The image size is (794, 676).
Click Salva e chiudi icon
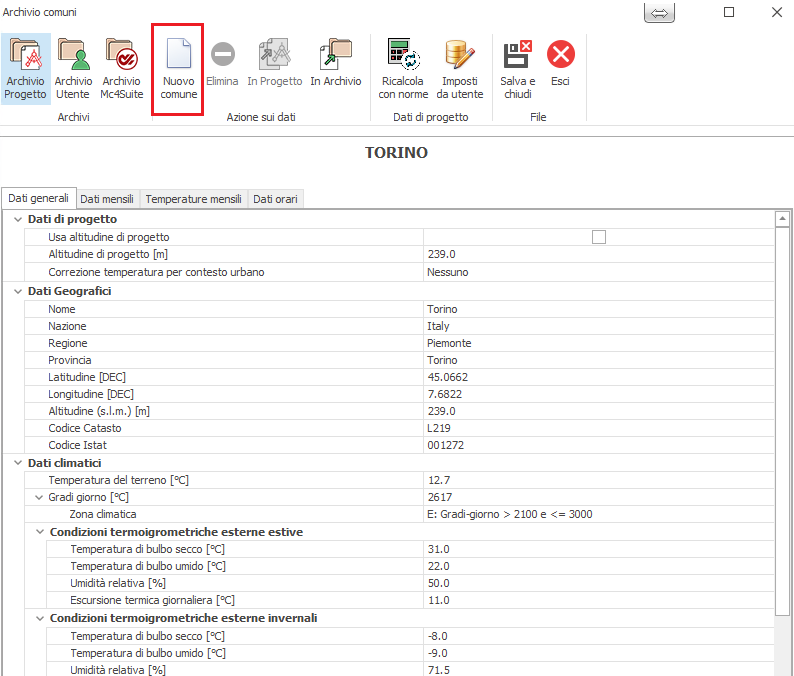(517, 68)
